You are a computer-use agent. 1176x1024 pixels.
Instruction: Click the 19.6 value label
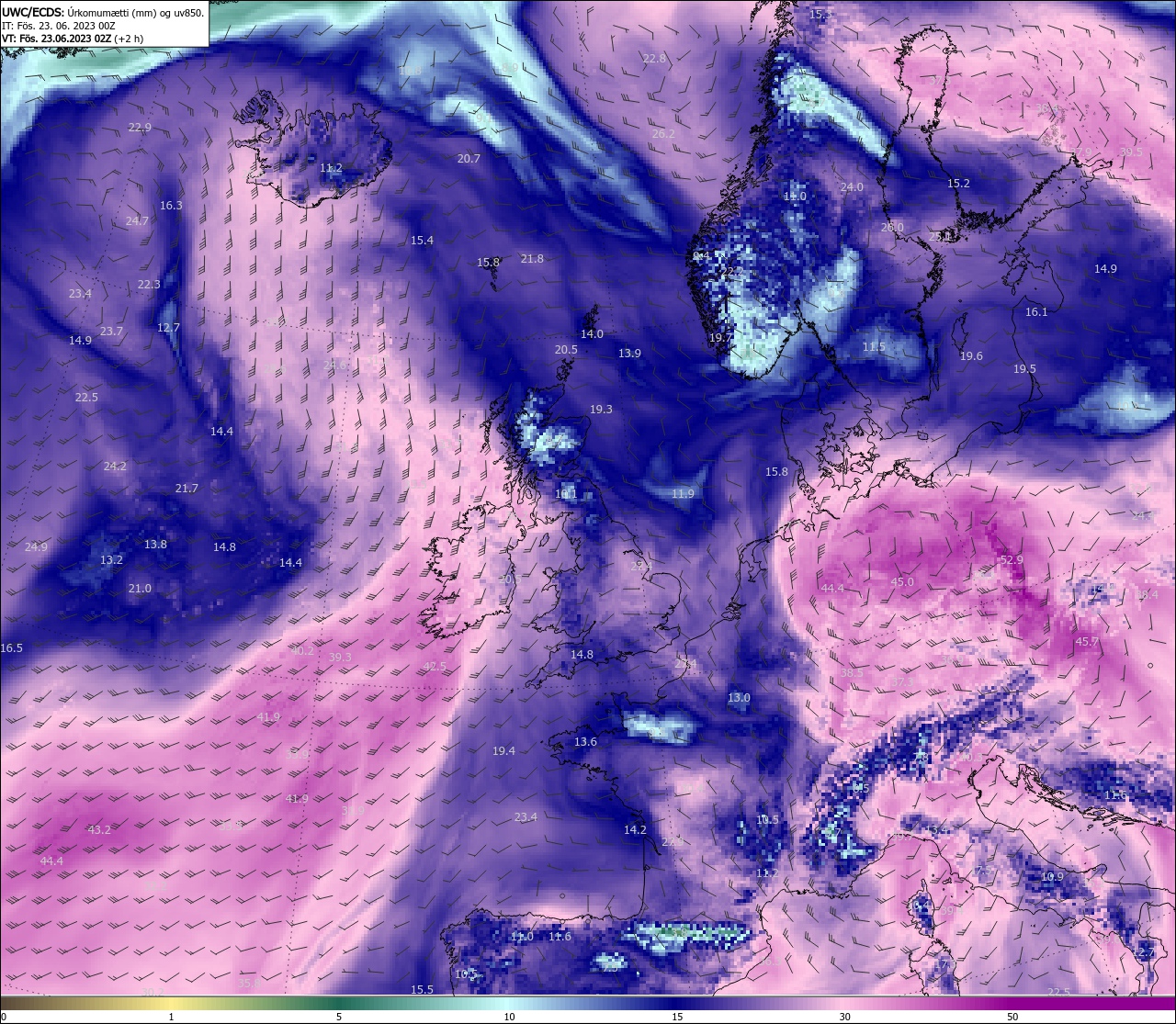point(971,356)
